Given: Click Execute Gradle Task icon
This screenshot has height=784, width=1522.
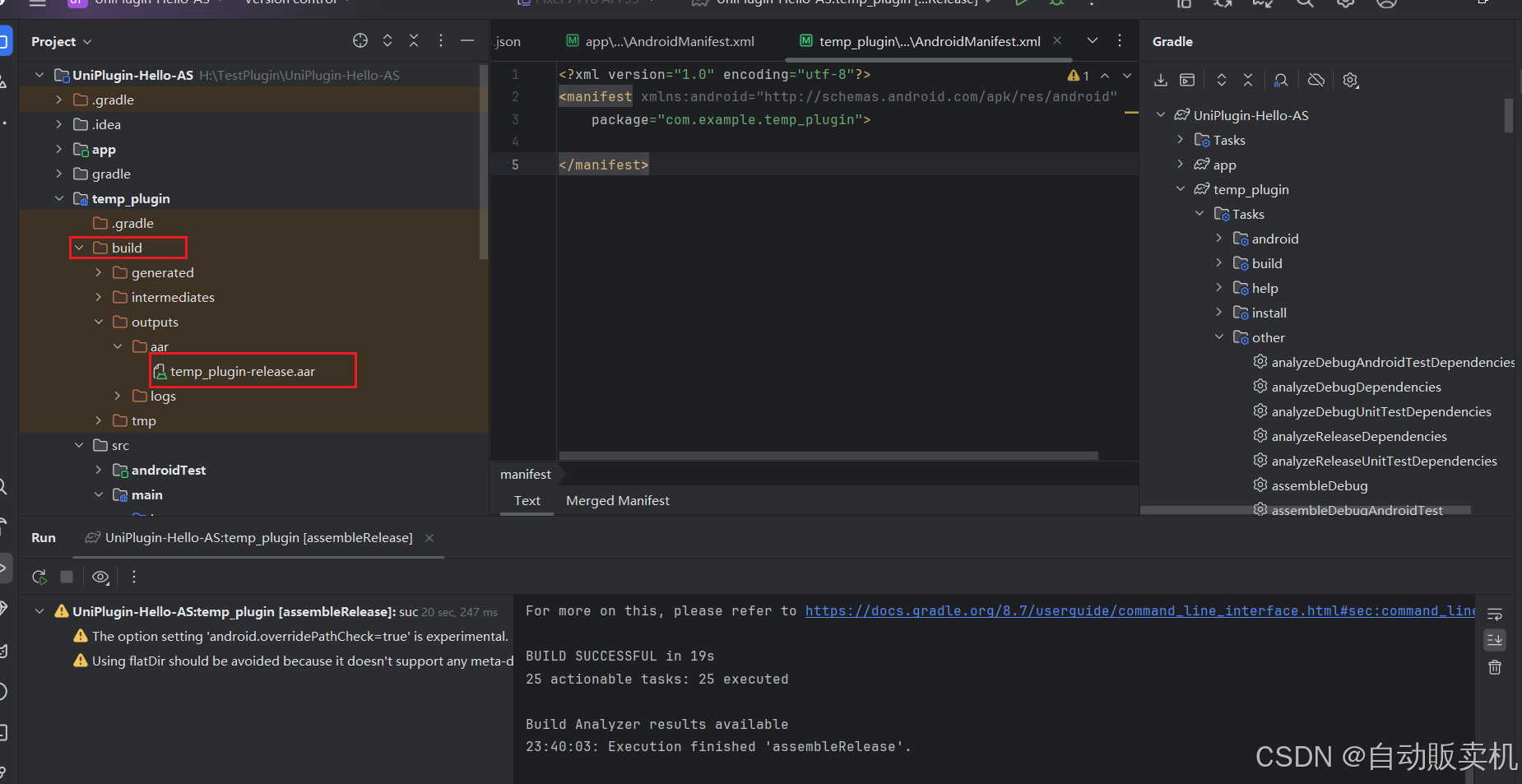Looking at the screenshot, I should point(1187,80).
